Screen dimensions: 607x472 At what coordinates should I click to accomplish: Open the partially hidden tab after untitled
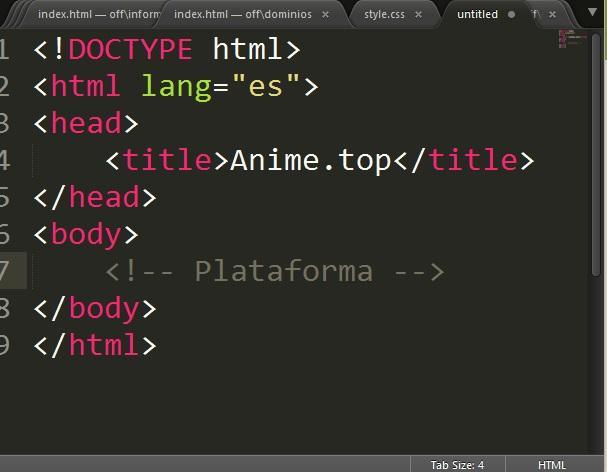tap(535, 15)
